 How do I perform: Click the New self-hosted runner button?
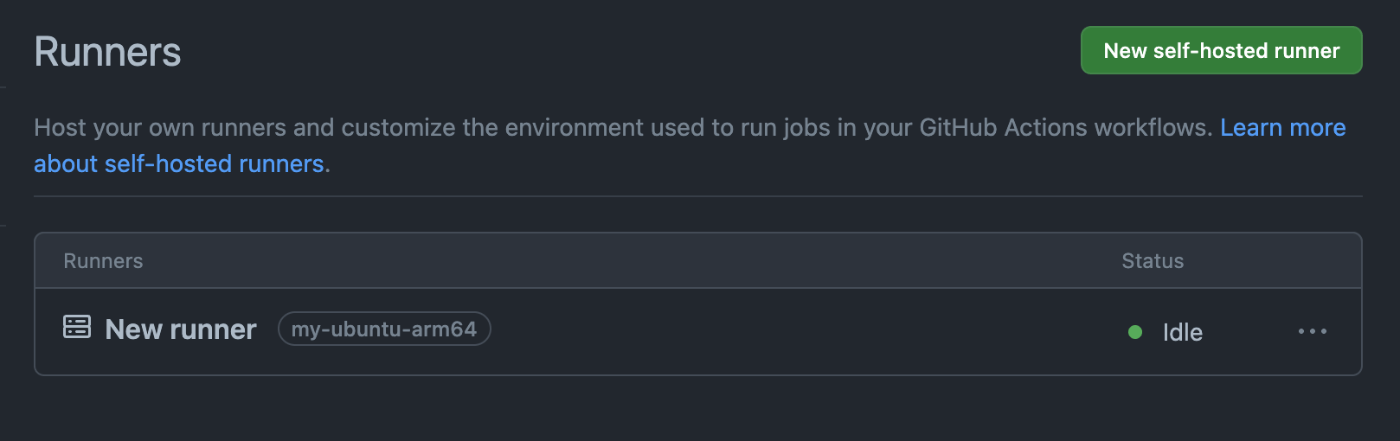(1221, 50)
